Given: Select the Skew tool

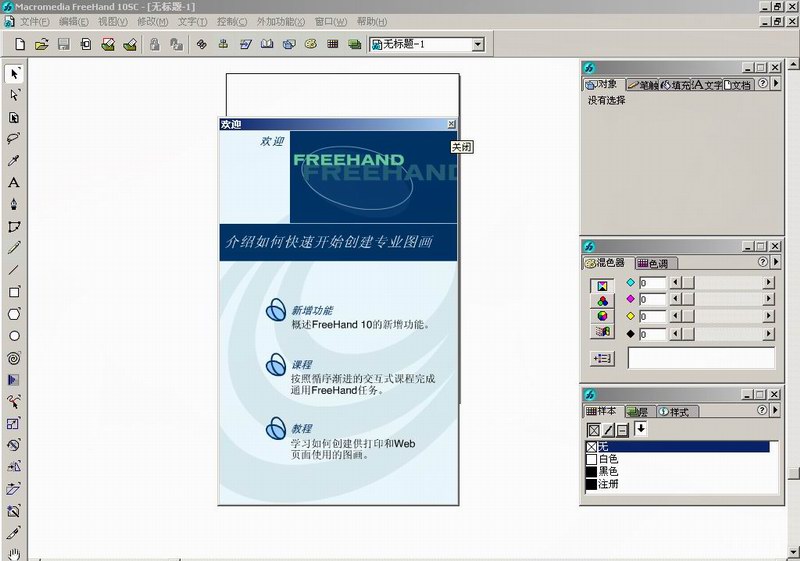Looking at the screenshot, I should point(14,489).
